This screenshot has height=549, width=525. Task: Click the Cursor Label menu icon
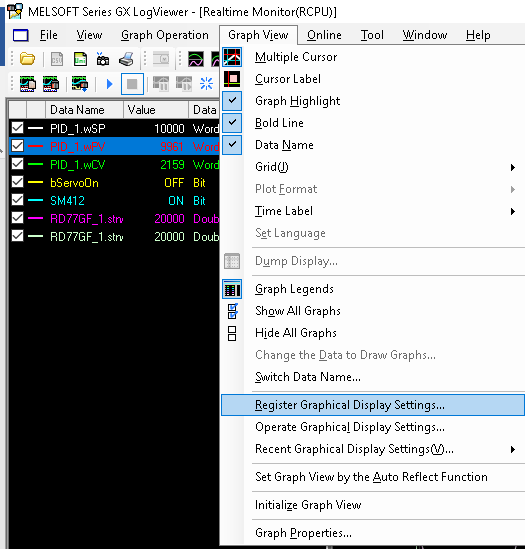[x=232, y=79]
